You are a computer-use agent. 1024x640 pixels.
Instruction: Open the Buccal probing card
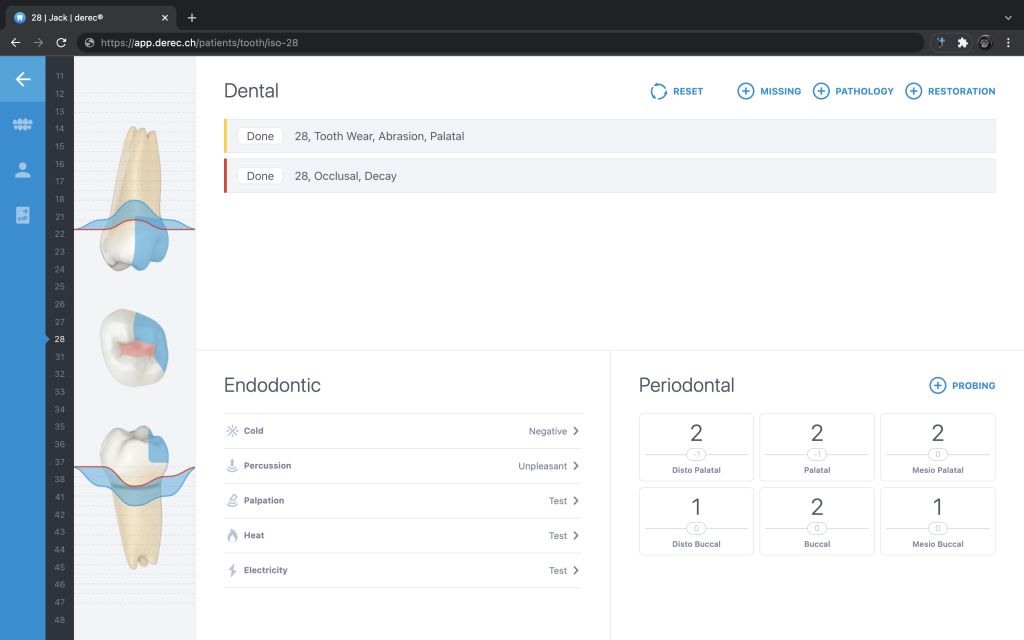[x=817, y=521]
